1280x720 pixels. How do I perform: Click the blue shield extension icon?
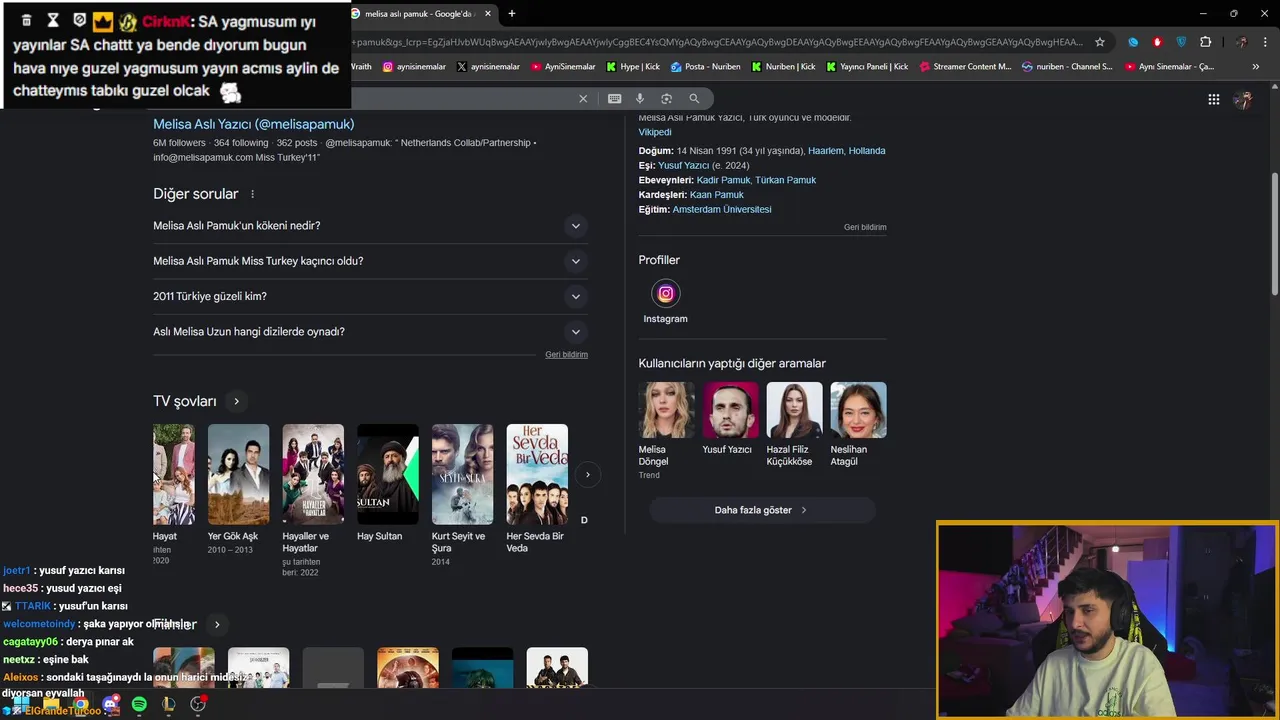point(1181,42)
